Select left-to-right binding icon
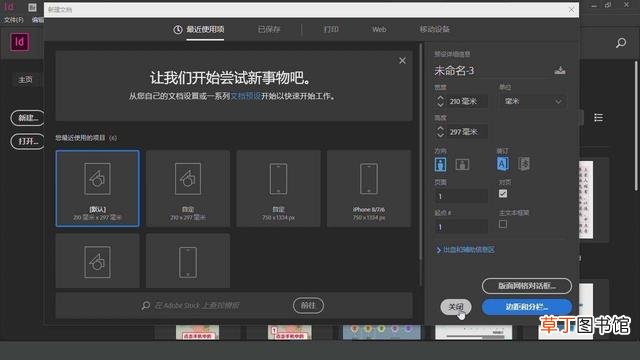The height and width of the screenshot is (360, 640). click(502, 164)
